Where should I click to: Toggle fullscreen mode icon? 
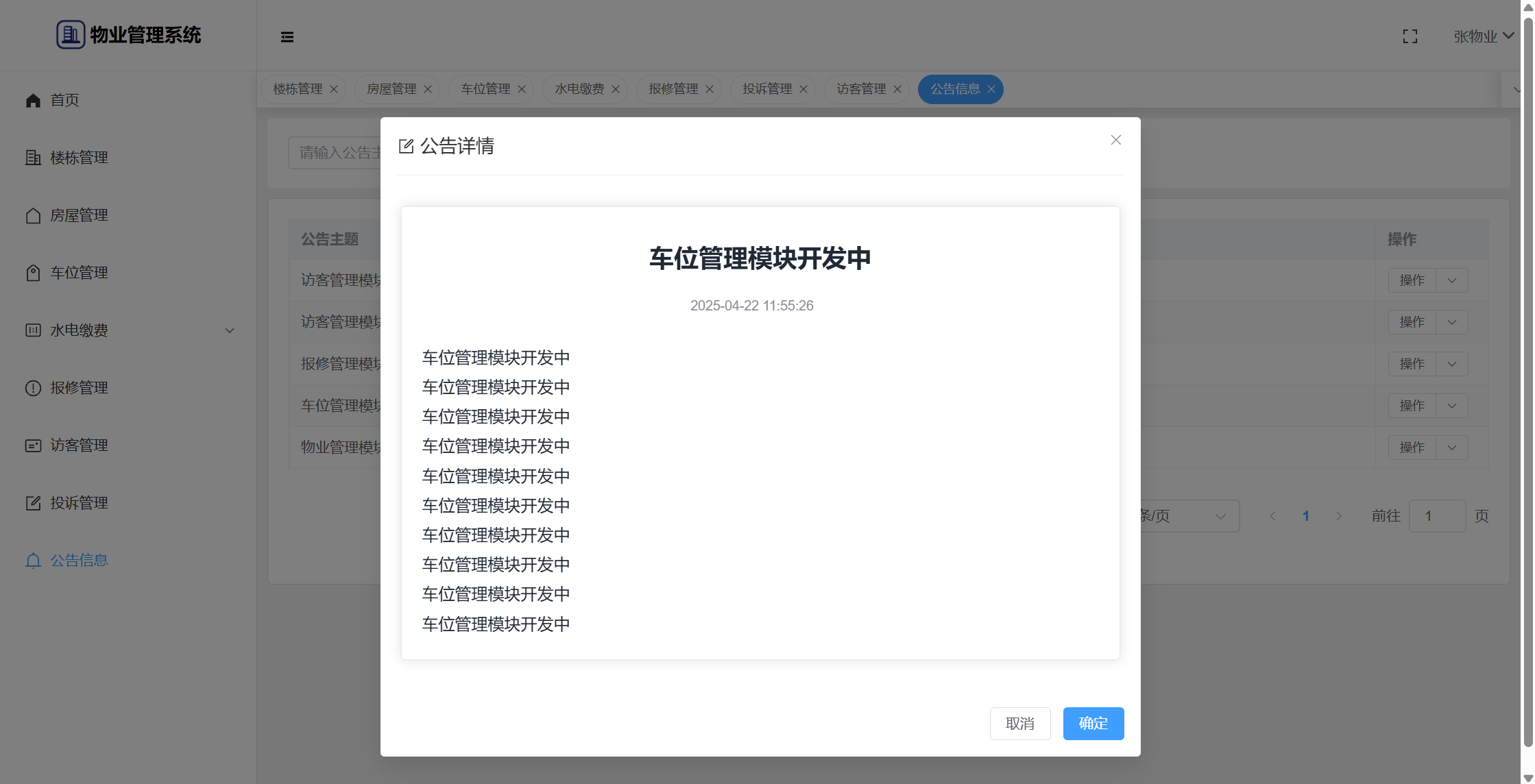[1410, 36]
